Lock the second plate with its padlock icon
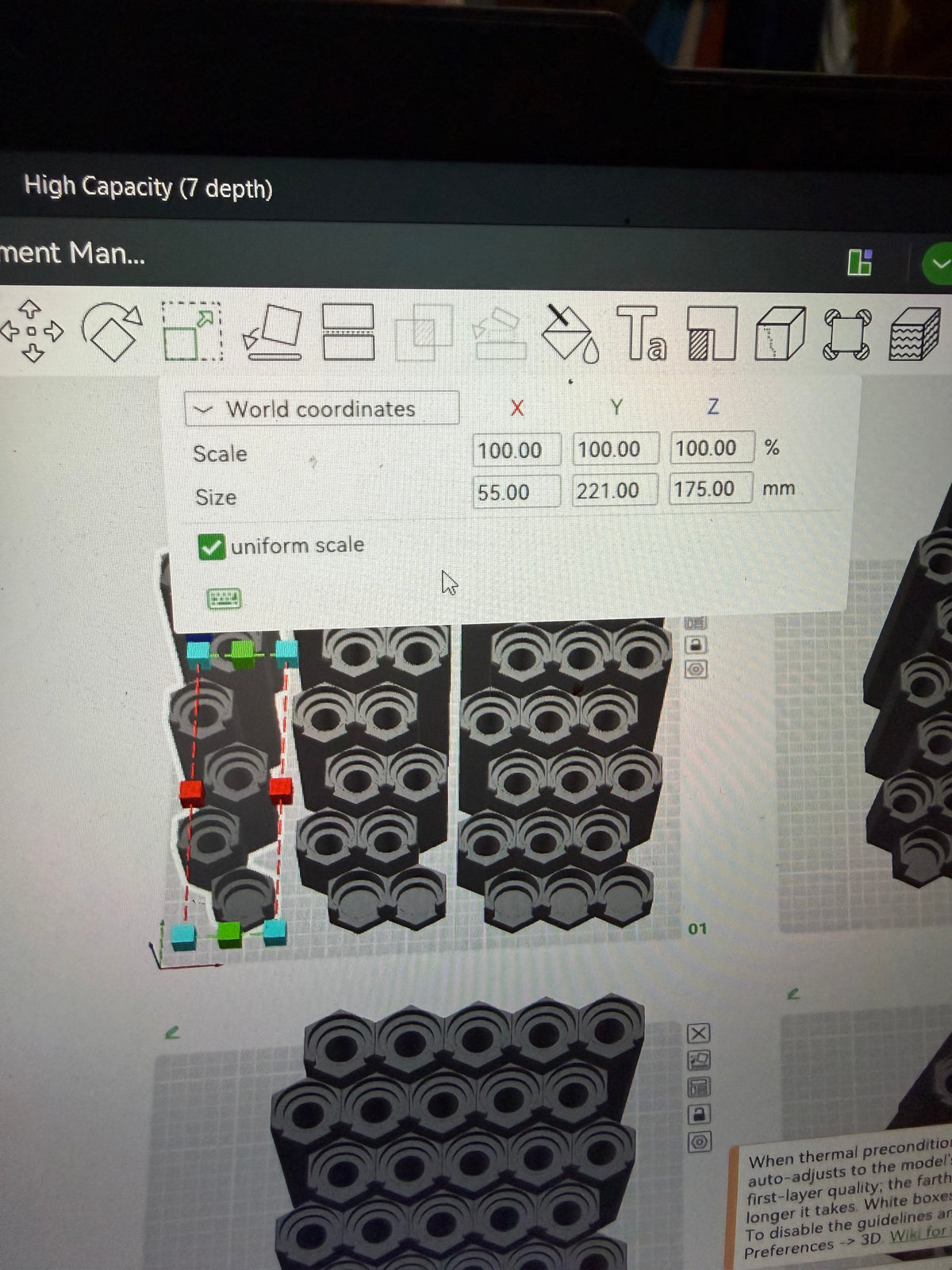Viewport: 952px width, 1270px height. tap(699, 1114)
